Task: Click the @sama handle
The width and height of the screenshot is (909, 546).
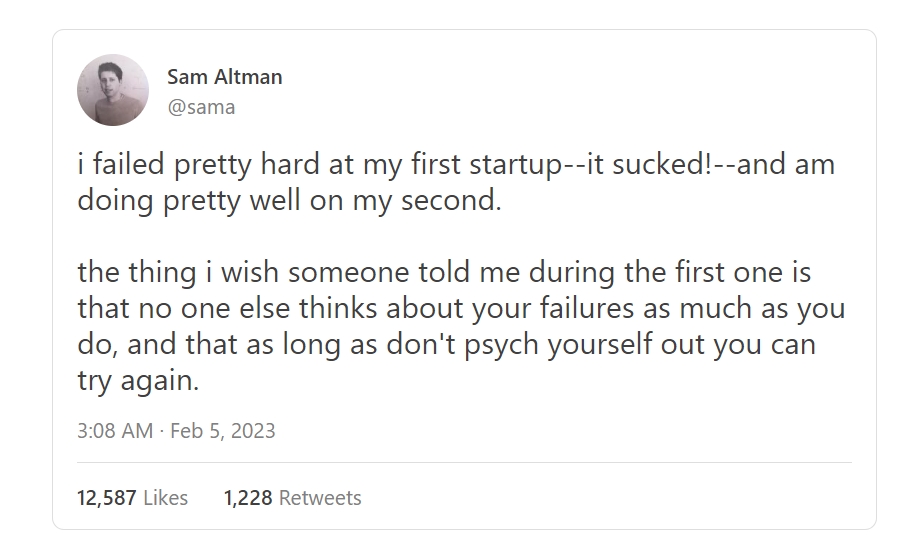Action: [x=201, y=106]
